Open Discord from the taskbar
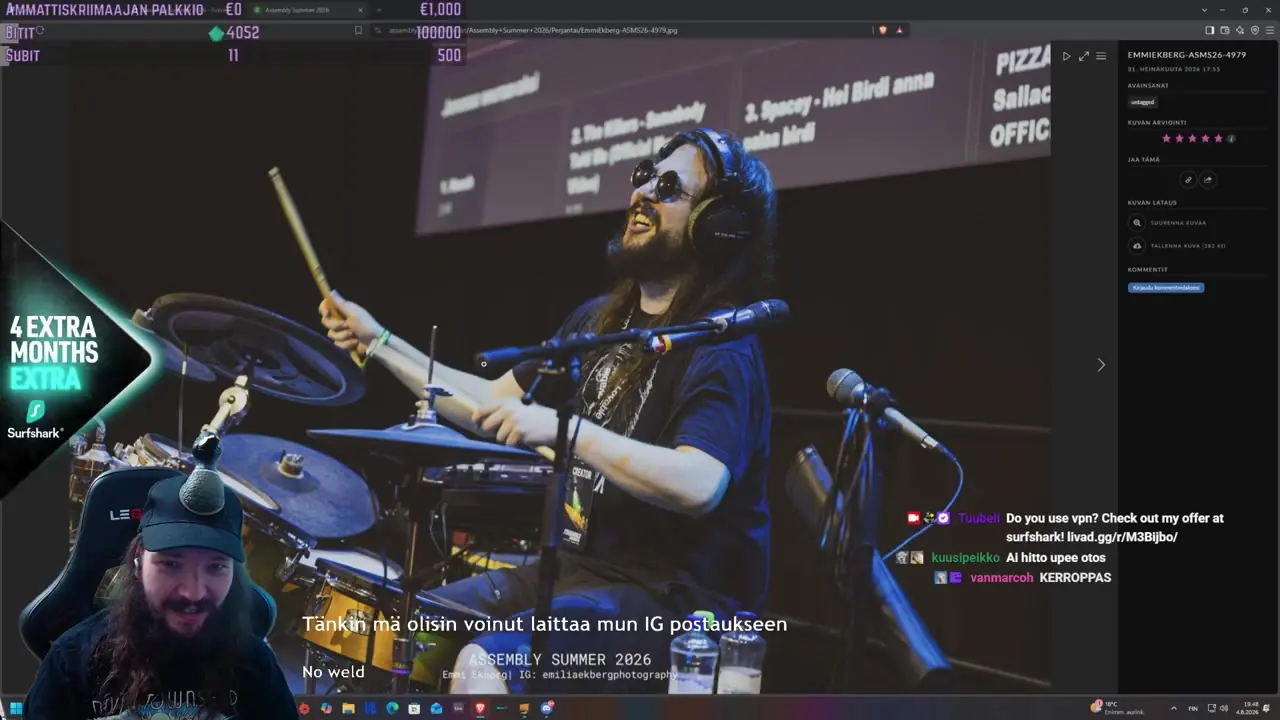 [546, 709]
